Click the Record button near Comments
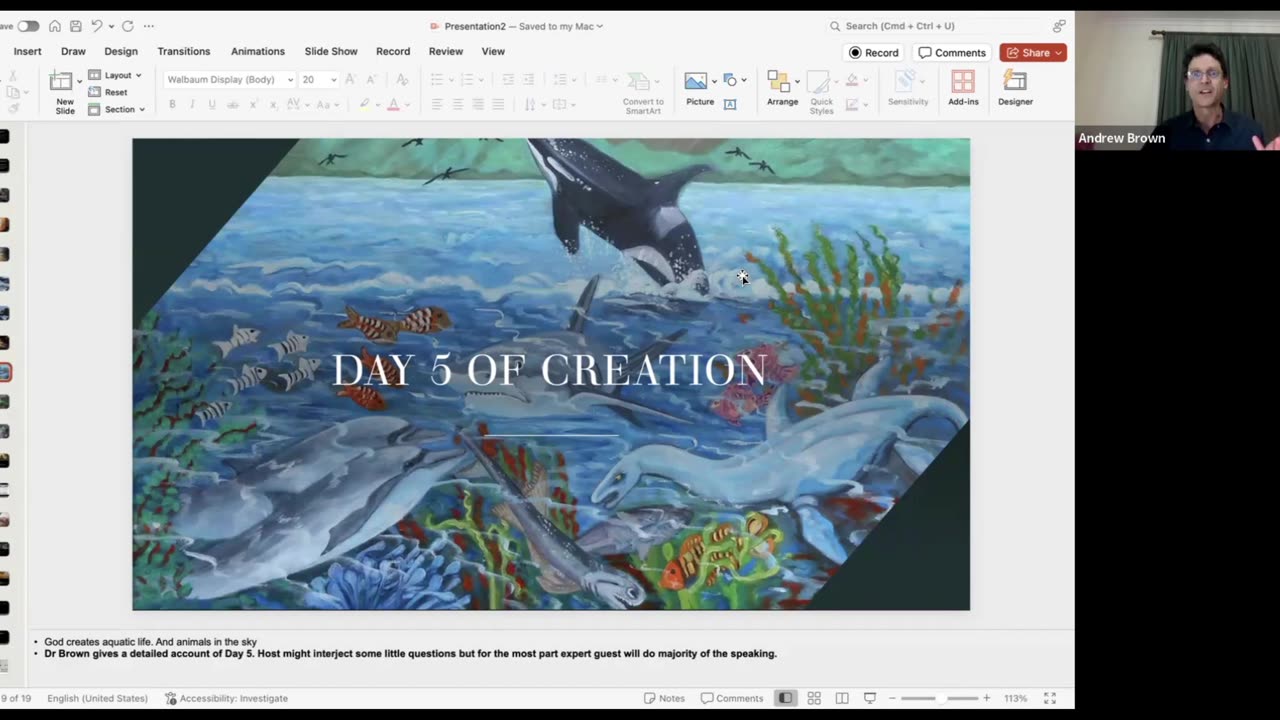 pos(874,52)
